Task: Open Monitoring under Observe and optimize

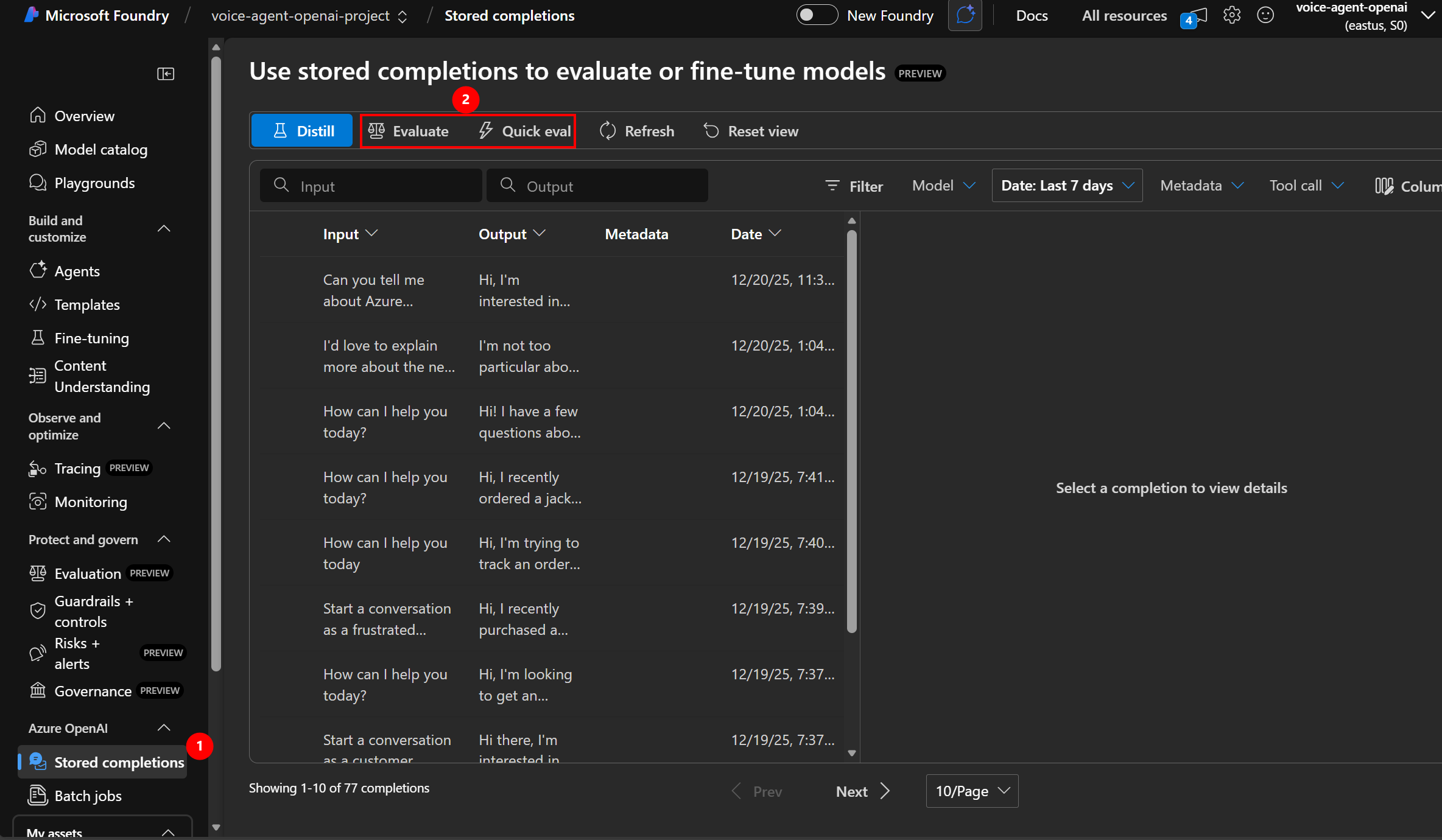Action: click(90, 502)
